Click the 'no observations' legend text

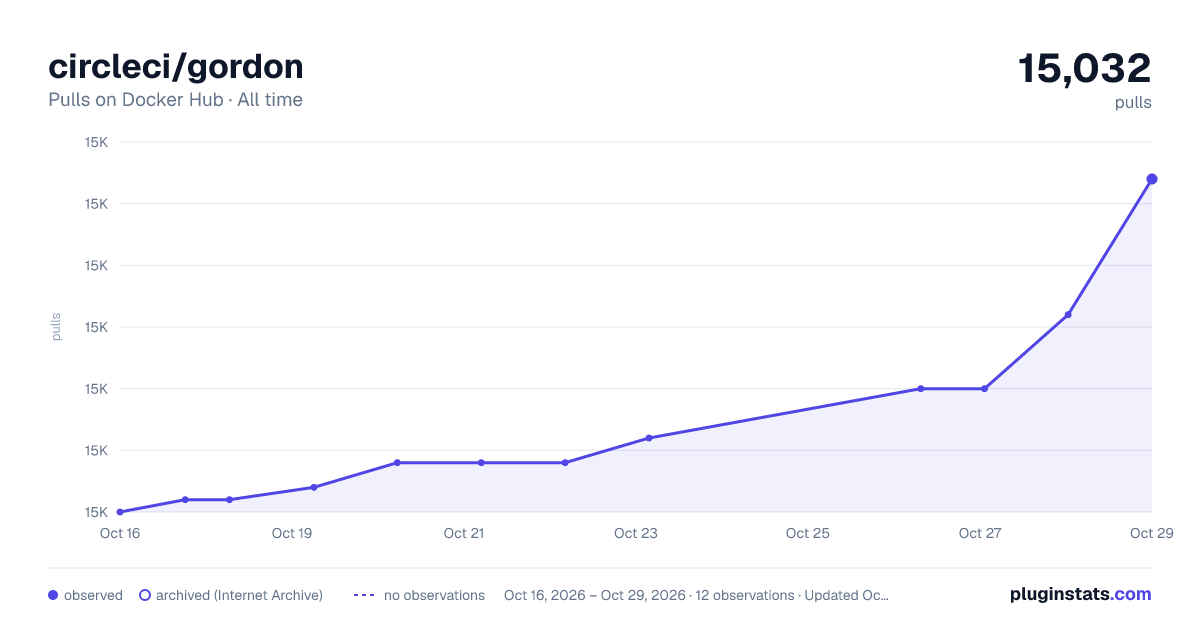click(434, 595)
